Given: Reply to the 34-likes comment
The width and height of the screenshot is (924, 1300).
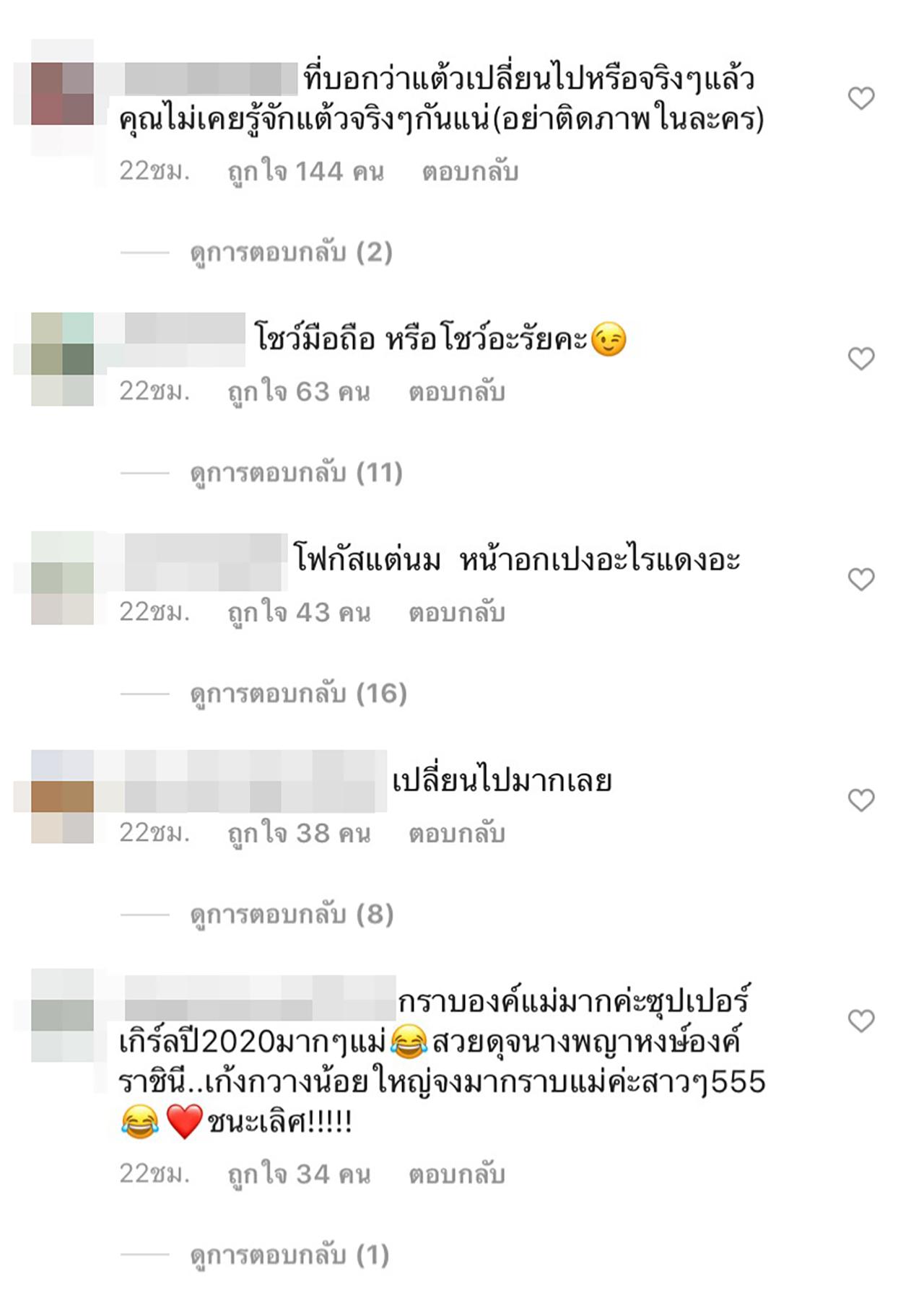Looking at the screenshot, I should pyautogui.click(x=457, y=1175).
